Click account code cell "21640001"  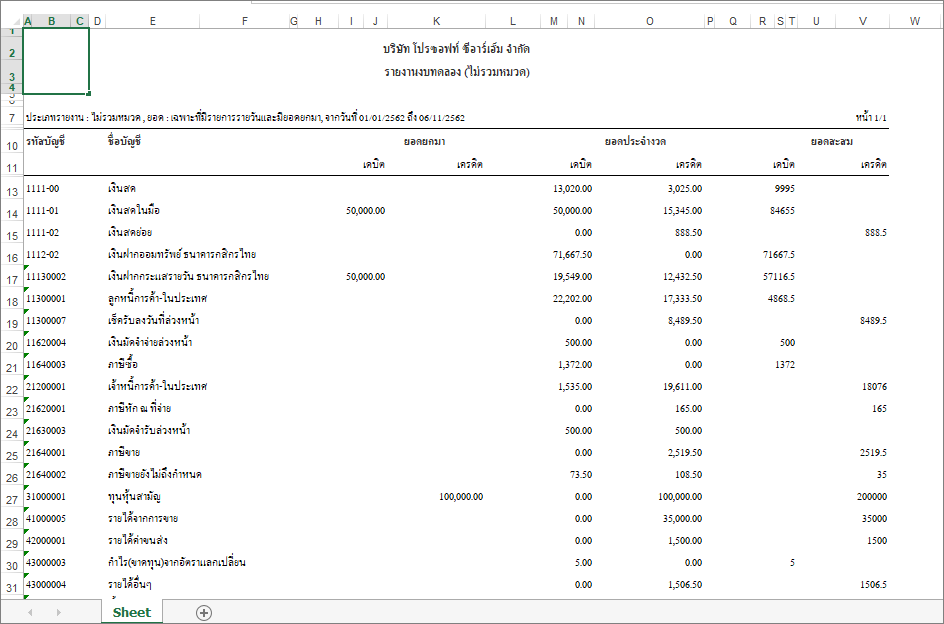click(46, 452)
